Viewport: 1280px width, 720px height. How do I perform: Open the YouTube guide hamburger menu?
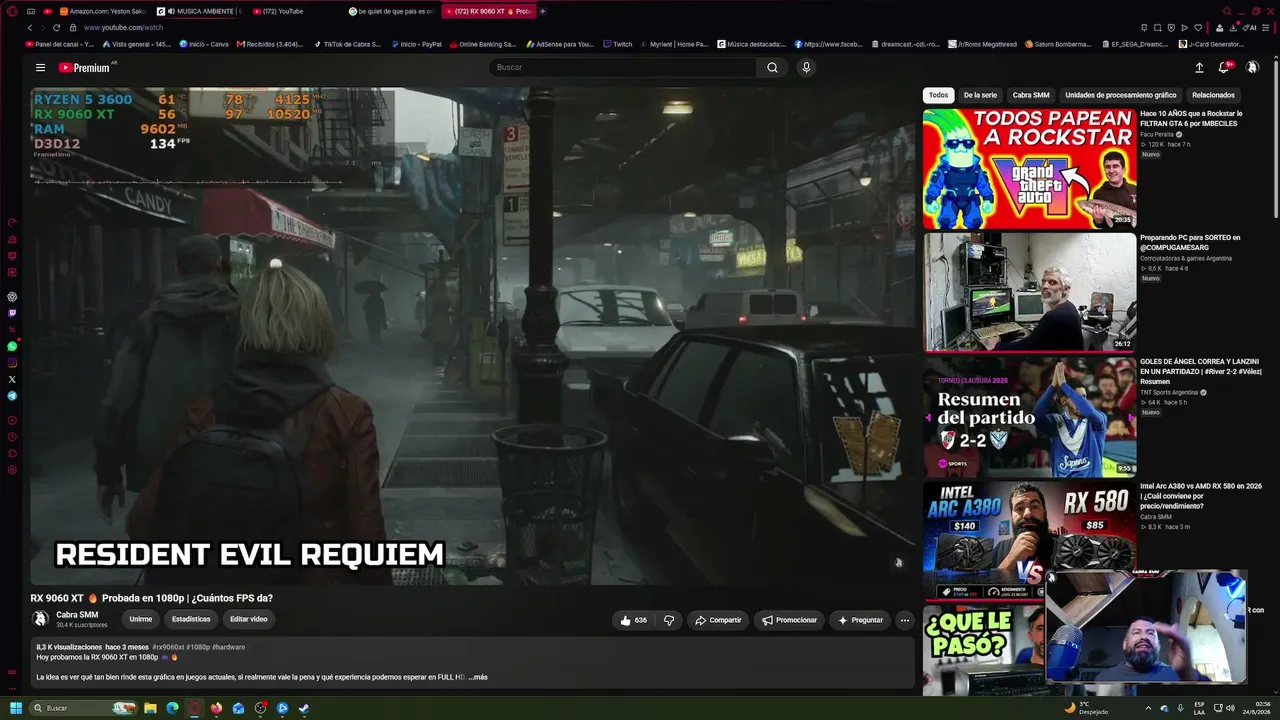(40, 68)
